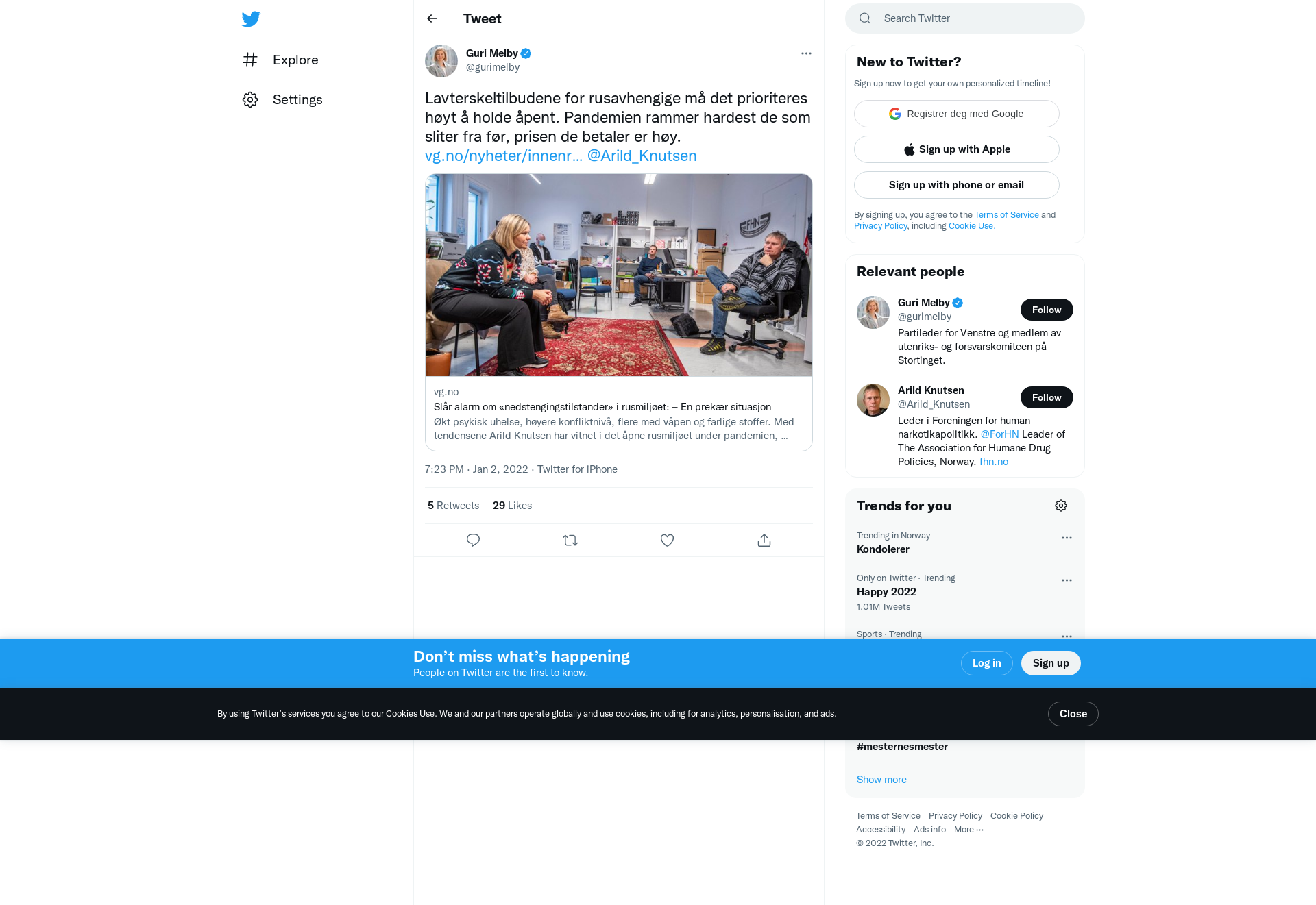Open the article photo thumbnail
The height and width of the screenshot is (905, 1316).
point(619,275)
